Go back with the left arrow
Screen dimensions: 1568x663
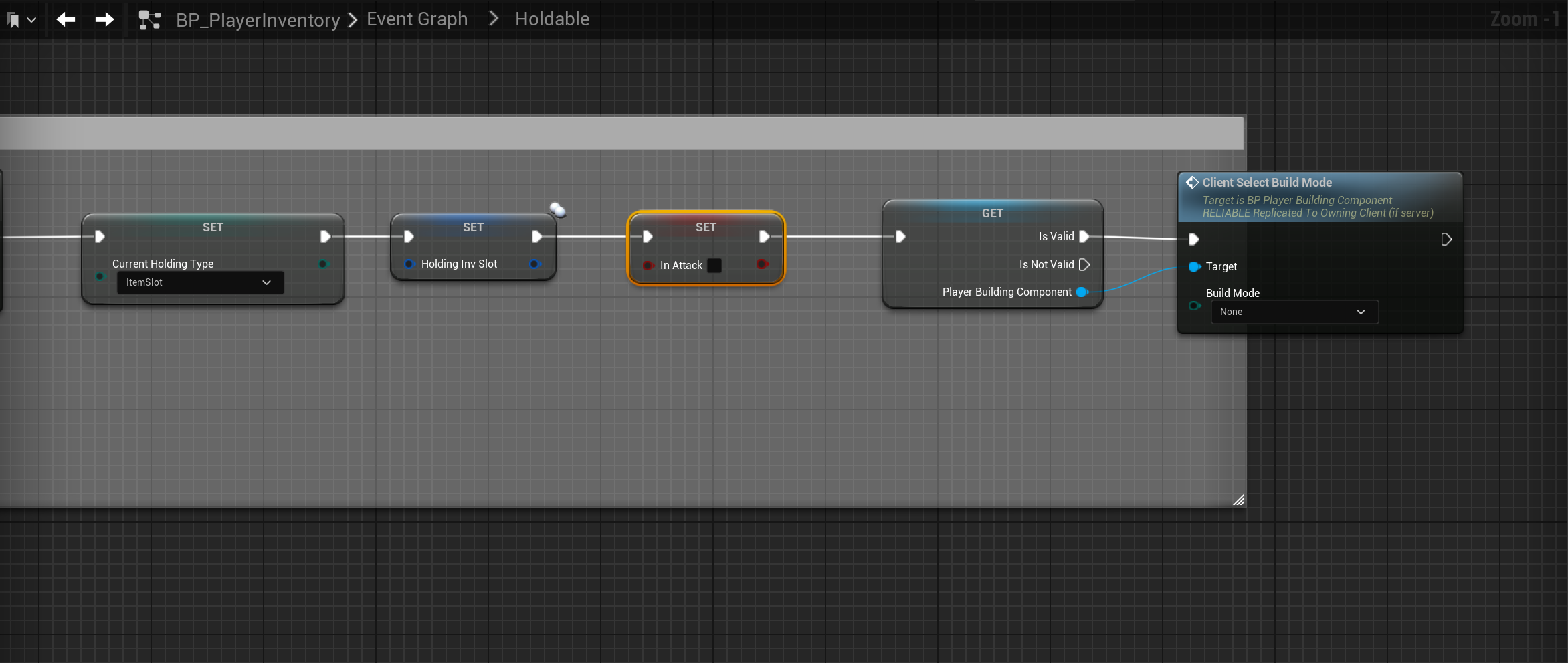tap(66, 20)
